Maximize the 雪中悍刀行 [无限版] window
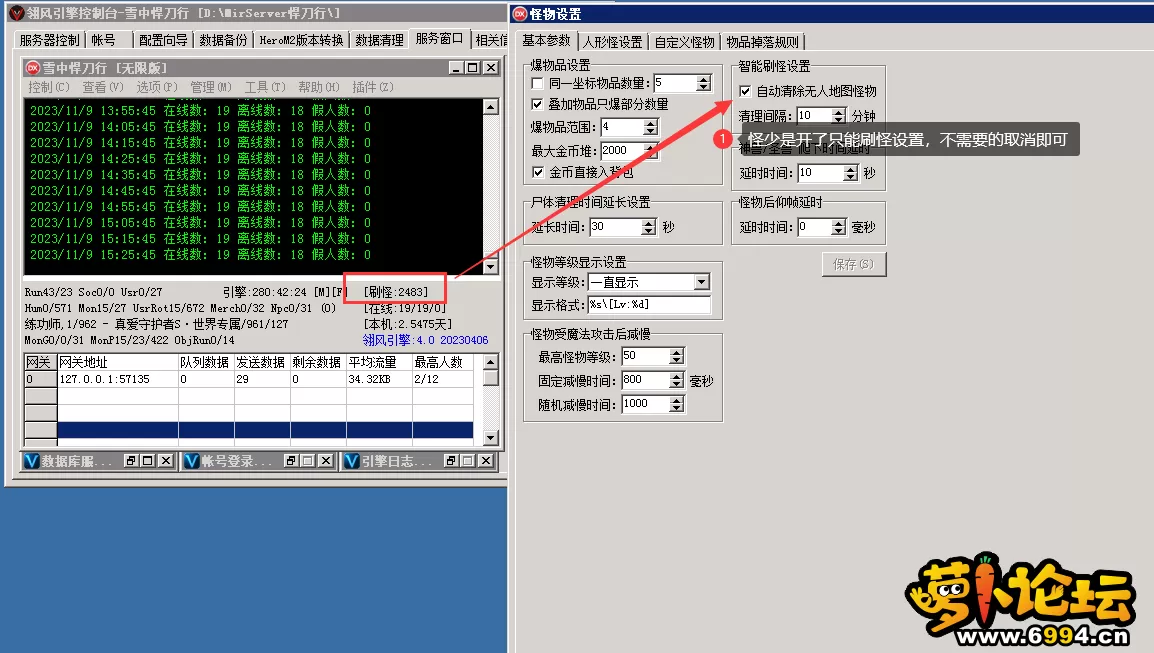Viewport: 1154px width, 653px height. [473, 68]
